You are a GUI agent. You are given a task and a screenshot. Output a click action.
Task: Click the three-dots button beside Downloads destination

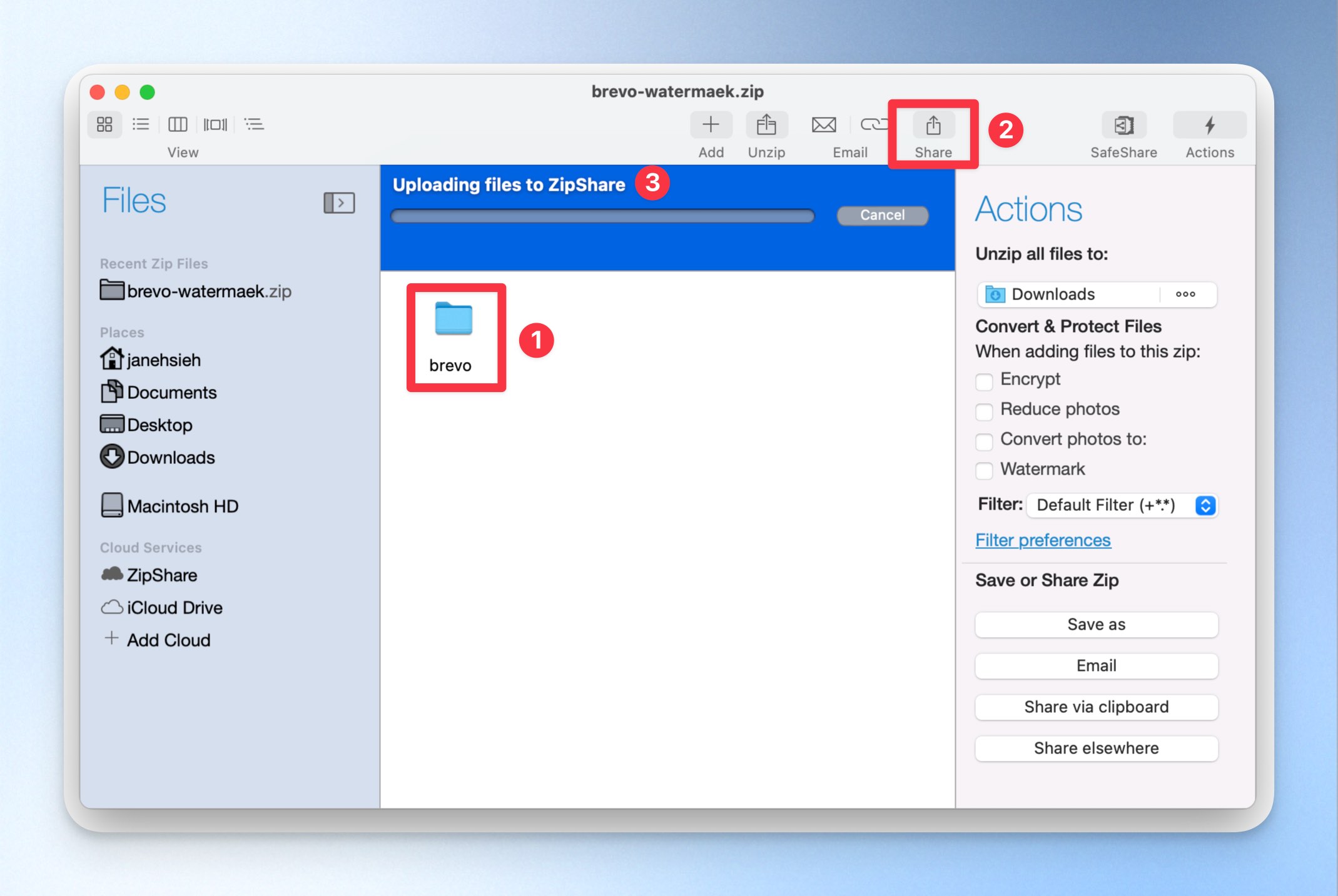coord(1185,294)
